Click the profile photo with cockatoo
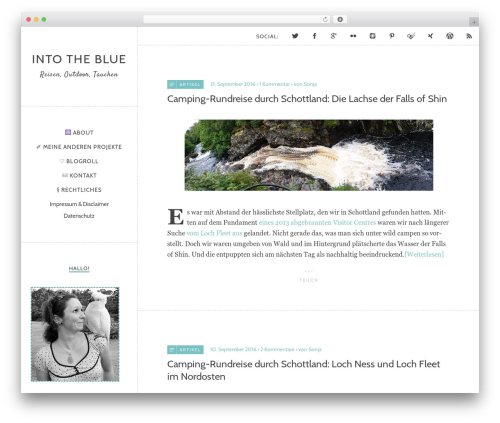 75,334
